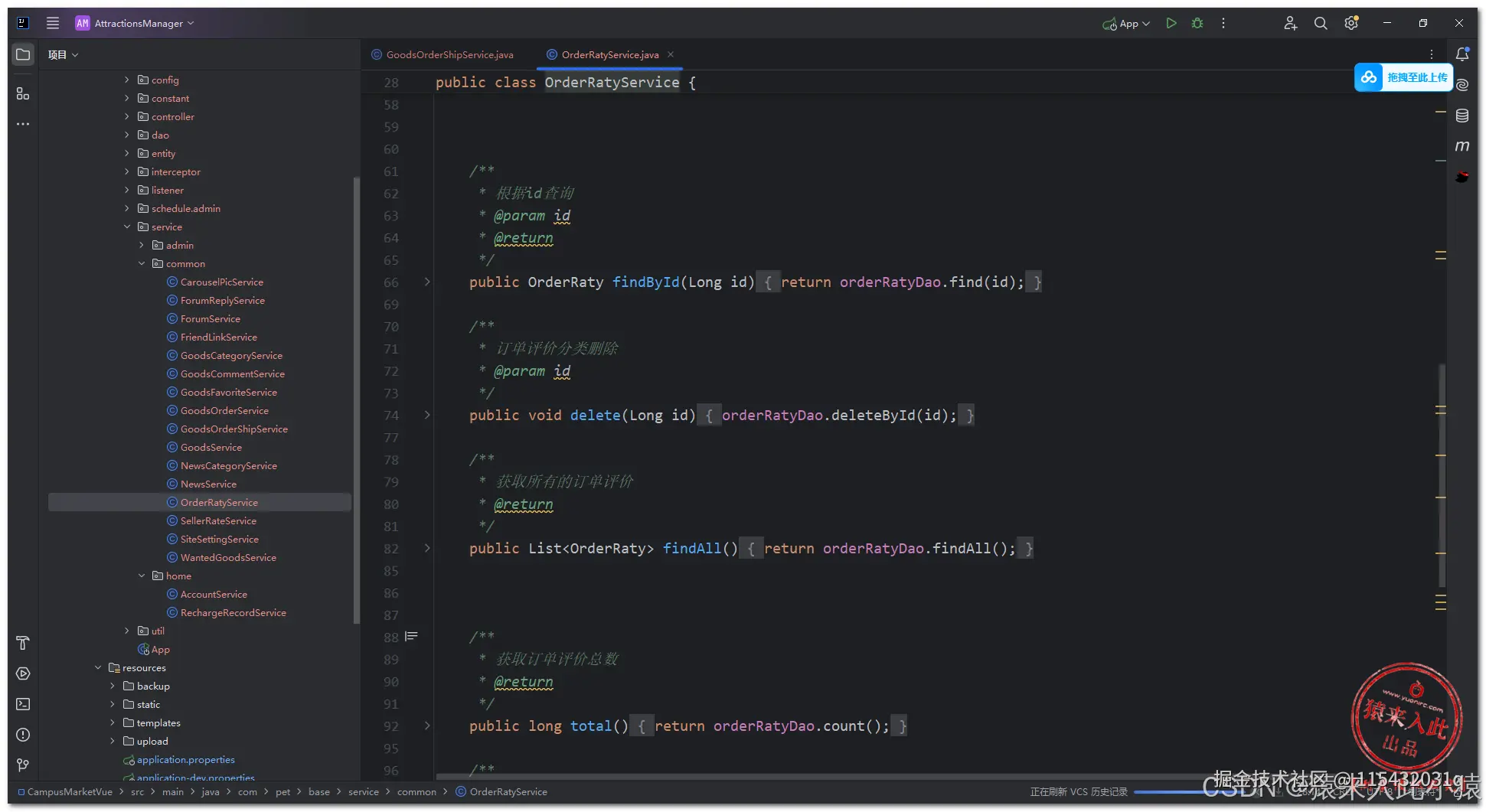
Task: Collapse the resources folder
Action: tap(98, 667)
